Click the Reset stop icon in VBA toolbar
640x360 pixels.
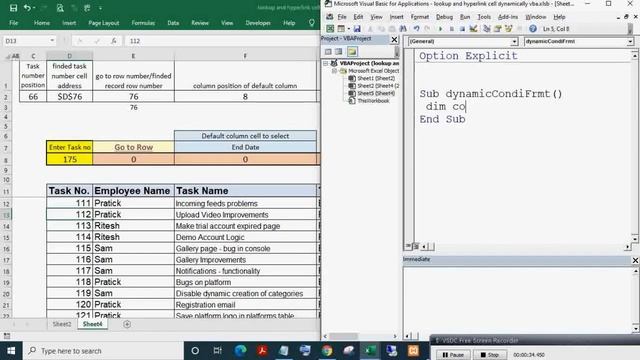(x=462, y=29)
